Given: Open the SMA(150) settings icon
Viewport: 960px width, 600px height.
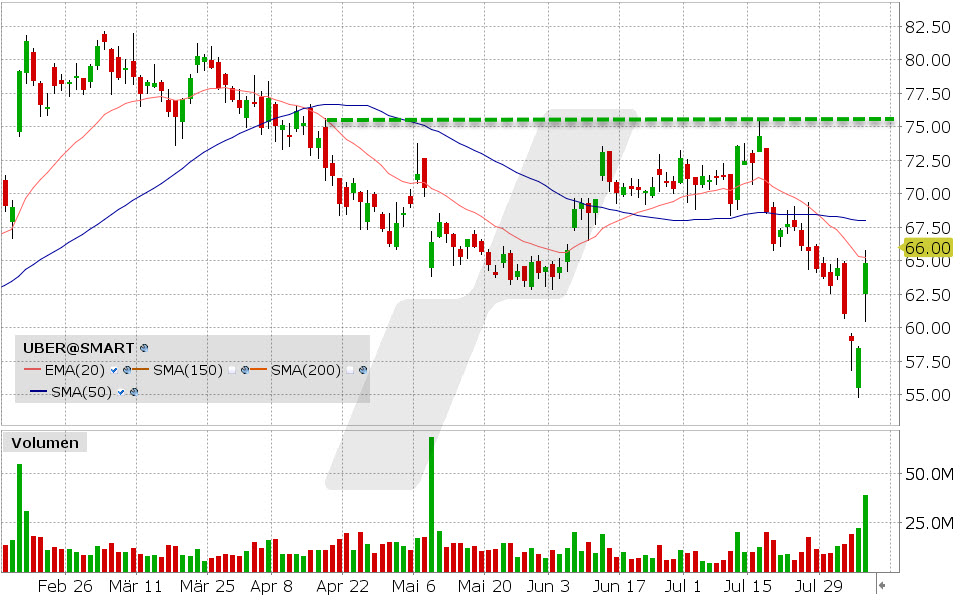Looking at the screenshot, I should (244, 370).
